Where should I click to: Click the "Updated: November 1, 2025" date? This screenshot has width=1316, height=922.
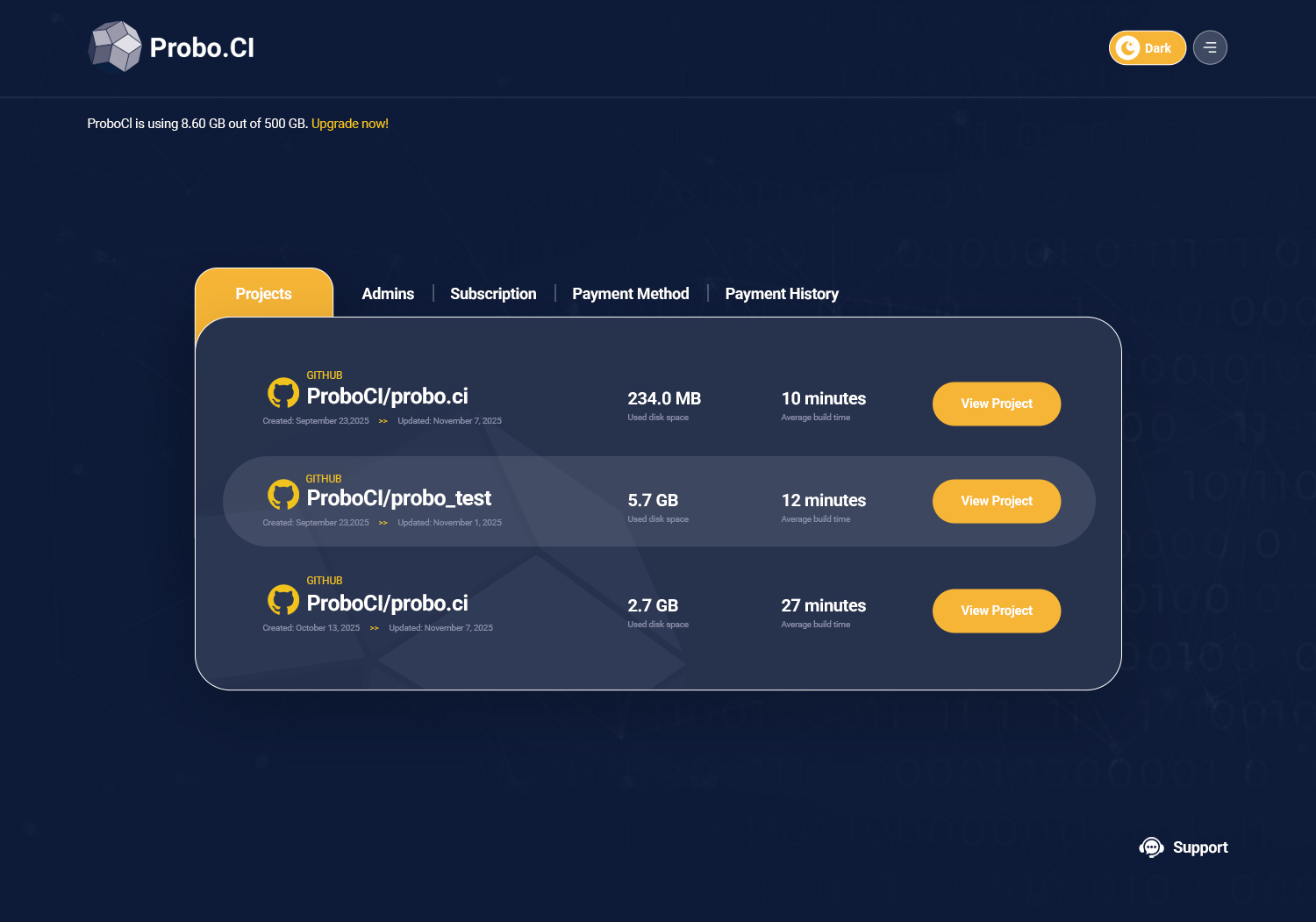(450, 523)
